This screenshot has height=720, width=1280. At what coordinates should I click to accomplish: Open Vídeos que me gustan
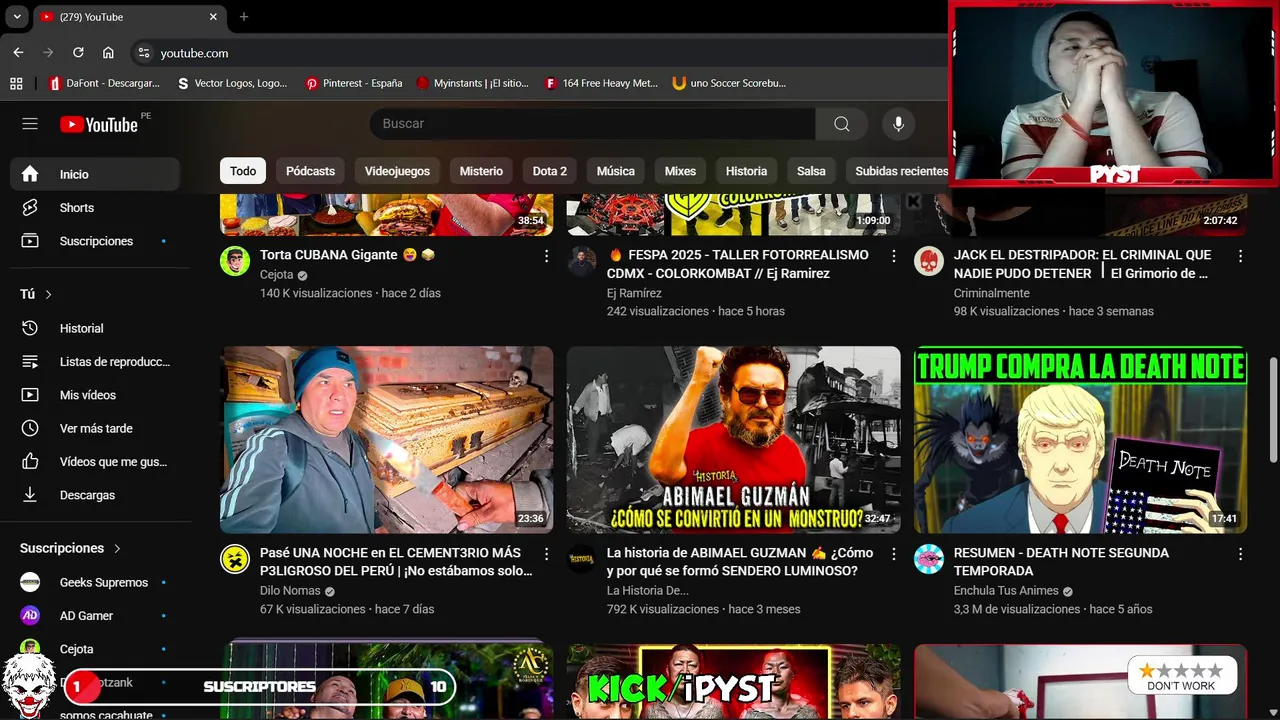[x=95, y=462]
